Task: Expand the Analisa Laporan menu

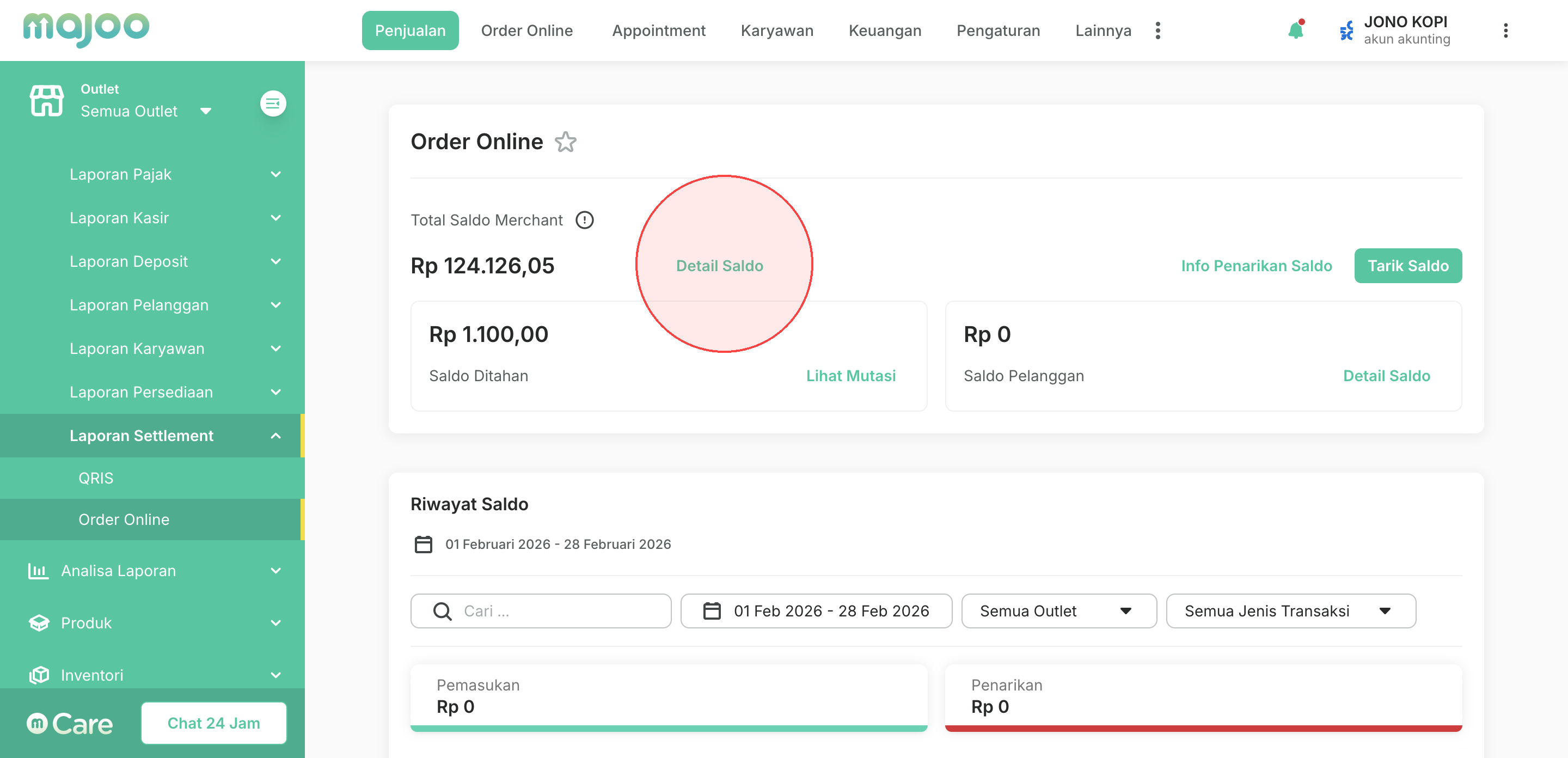Action: (x=275, y=571)
